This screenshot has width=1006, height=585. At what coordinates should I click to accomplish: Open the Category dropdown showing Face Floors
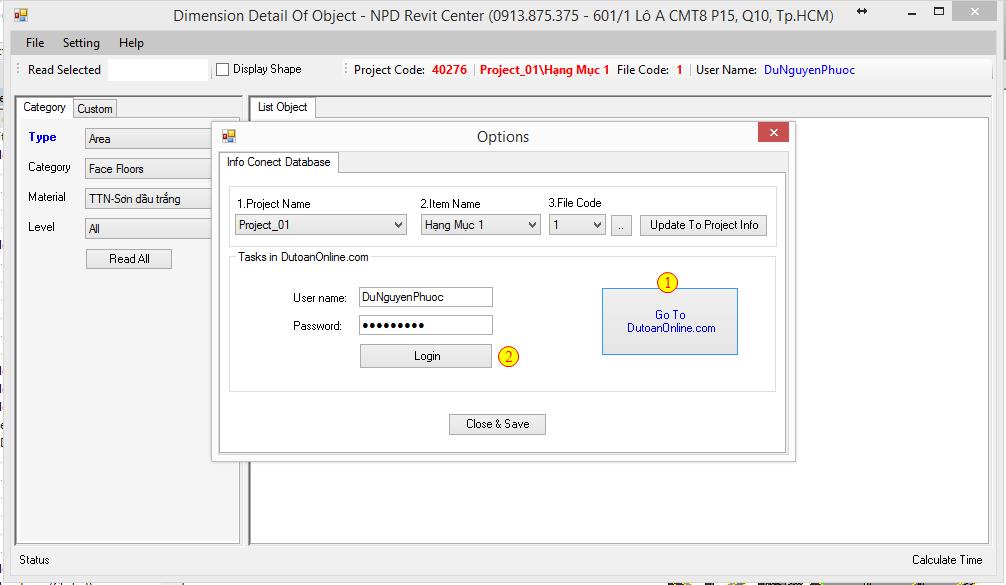(x=149, y=169)
